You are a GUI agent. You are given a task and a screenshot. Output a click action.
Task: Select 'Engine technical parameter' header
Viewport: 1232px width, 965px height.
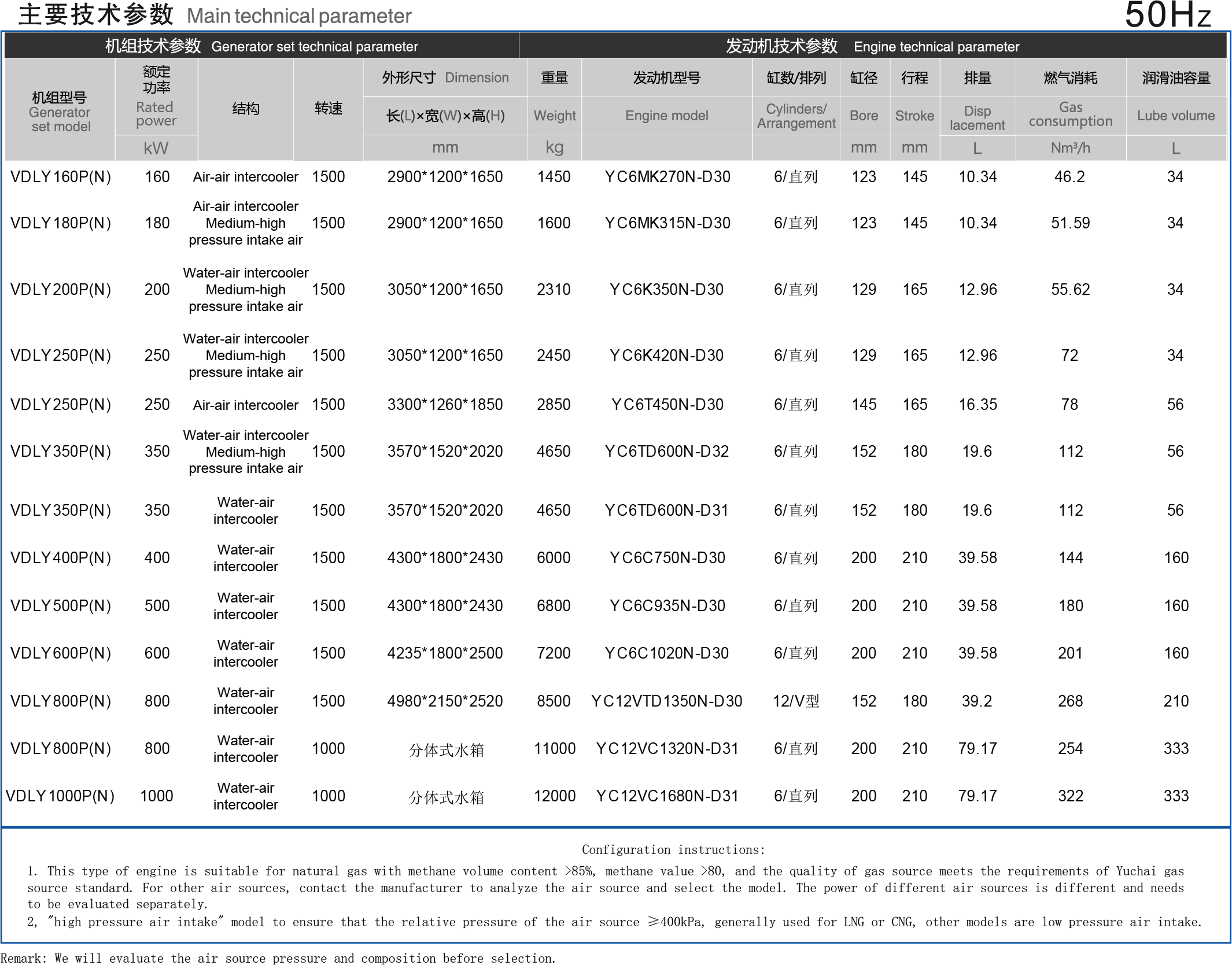(x=936, y=46)
